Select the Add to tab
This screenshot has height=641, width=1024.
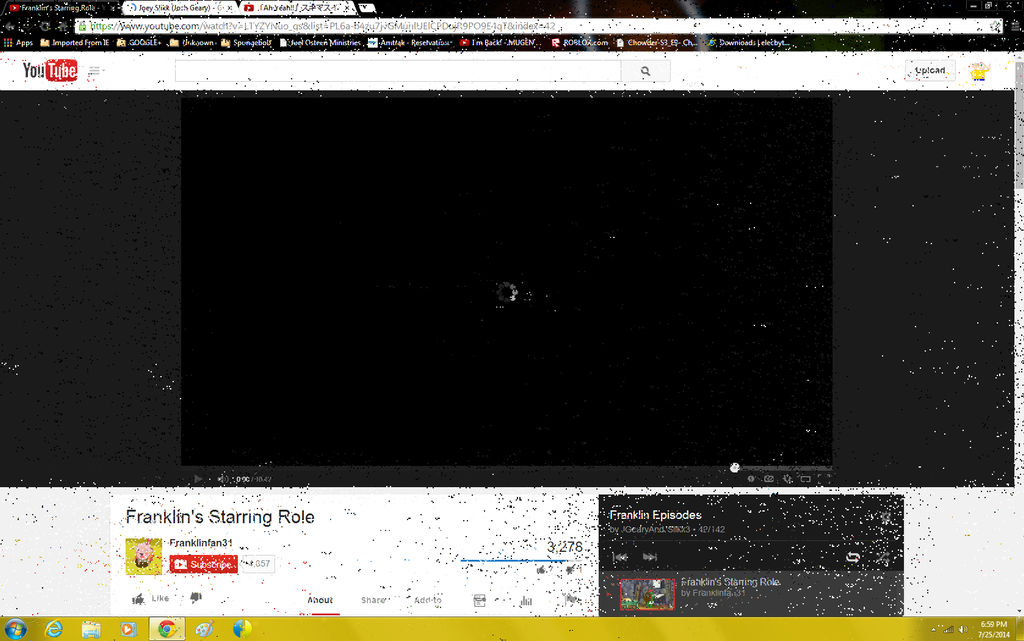(428, 600)
